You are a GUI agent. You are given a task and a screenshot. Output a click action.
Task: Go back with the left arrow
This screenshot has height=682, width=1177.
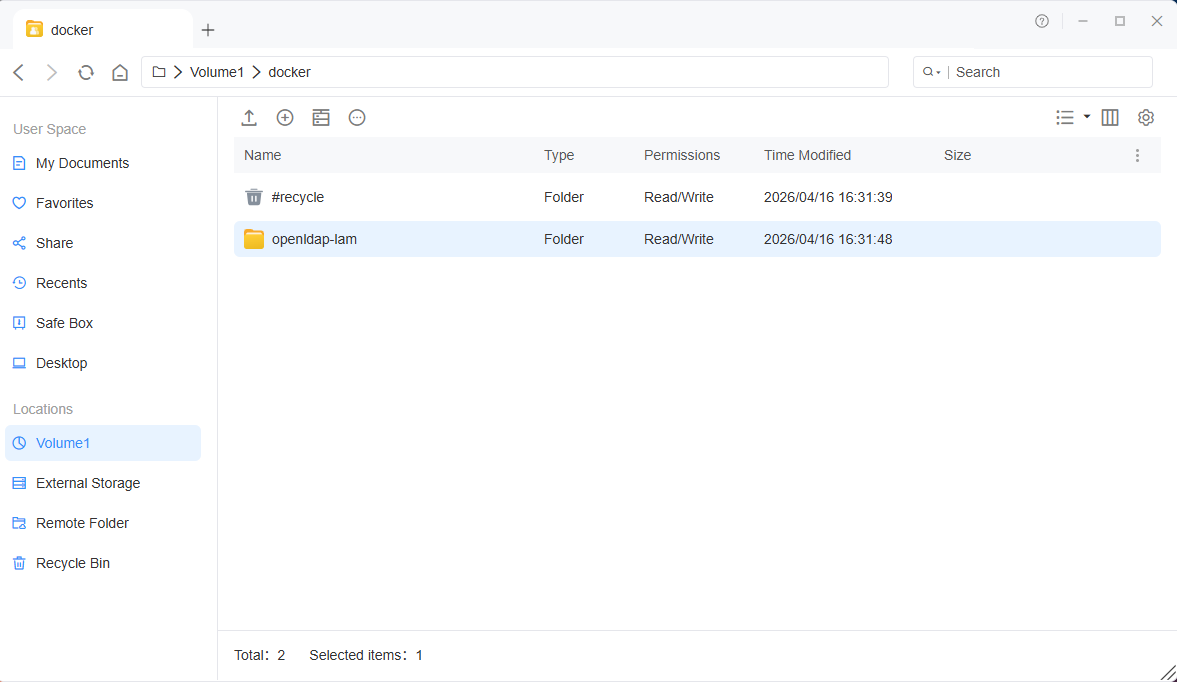click(x=19, y=72)
